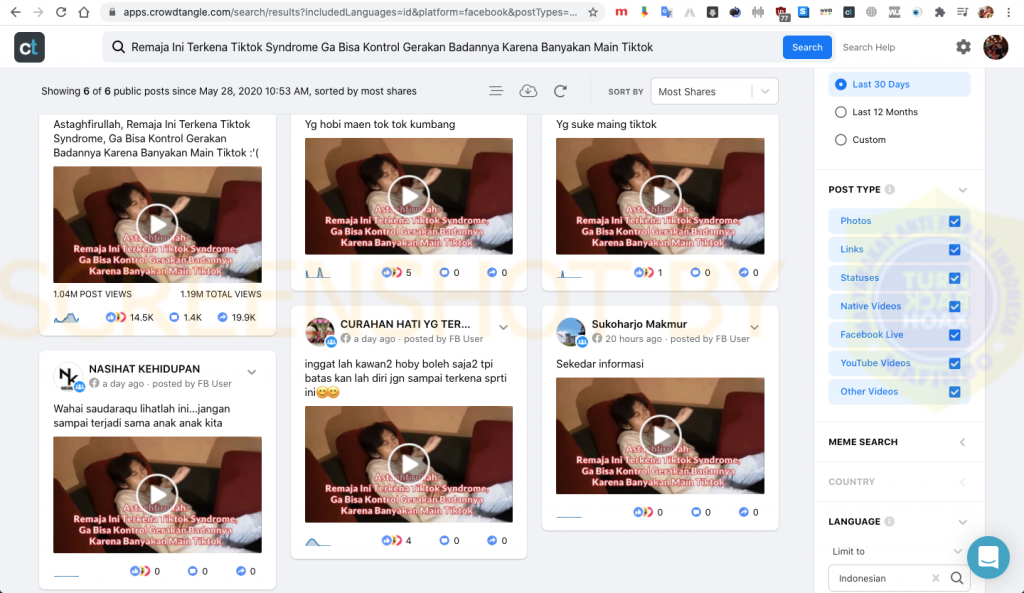Open Sukoharjo Makmur post options chevron

click(x=754, y=327)
